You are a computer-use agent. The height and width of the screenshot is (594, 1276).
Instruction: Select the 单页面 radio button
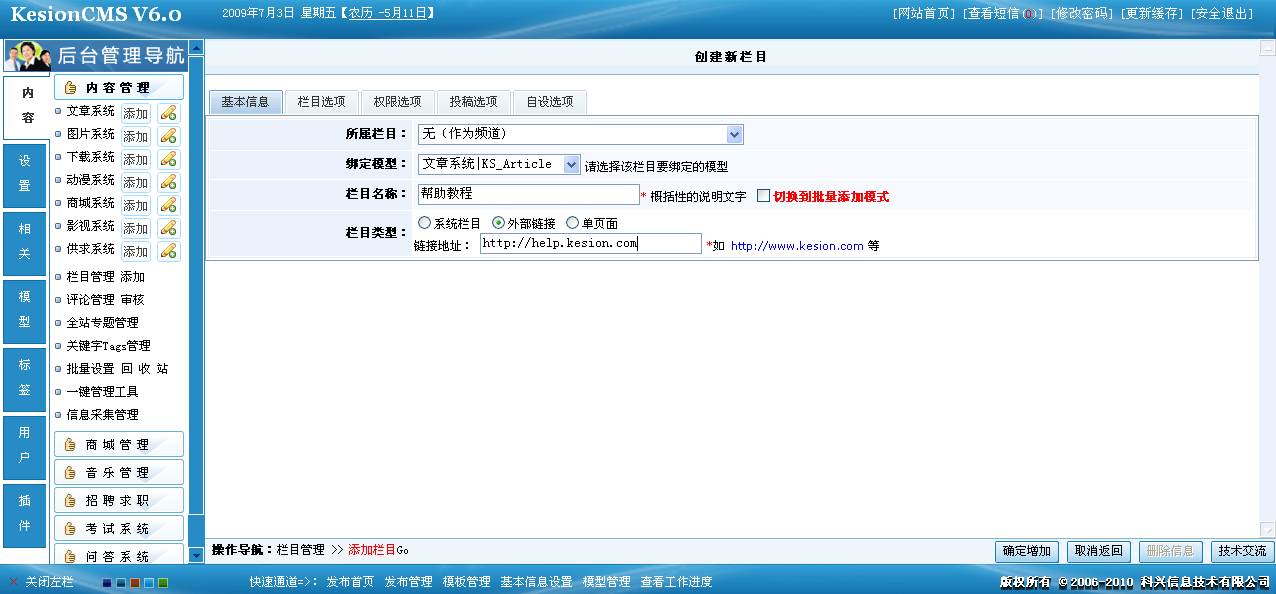(571, 222)
